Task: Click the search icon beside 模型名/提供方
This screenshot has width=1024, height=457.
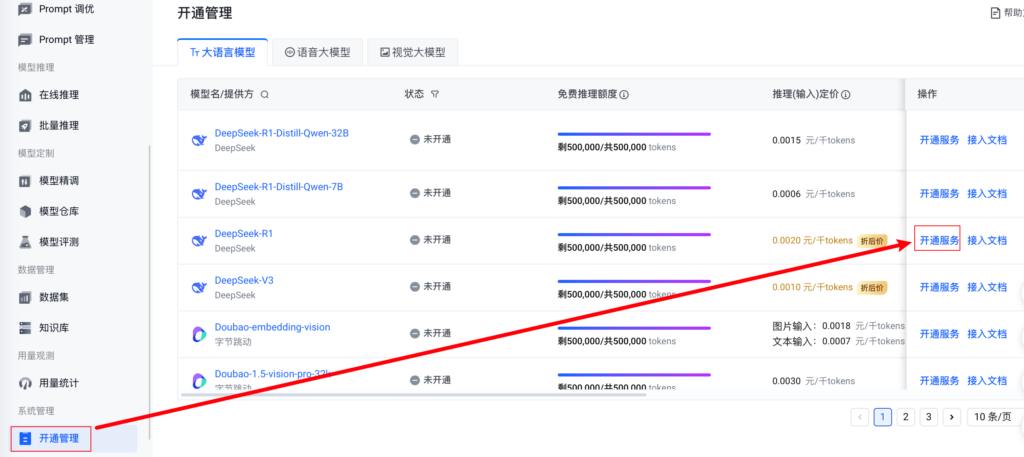Action: point(264,94)
